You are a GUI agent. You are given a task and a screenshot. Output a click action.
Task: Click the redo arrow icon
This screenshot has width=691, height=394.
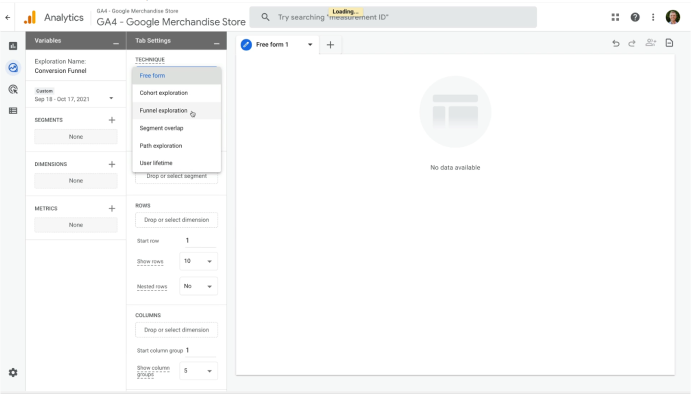(x=632, y=43)
